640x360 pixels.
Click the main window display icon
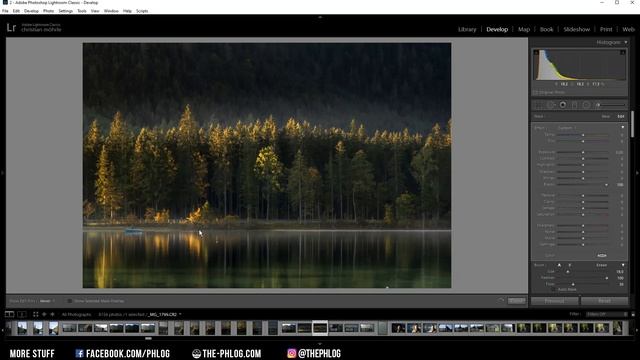click(x=9, y=314)
